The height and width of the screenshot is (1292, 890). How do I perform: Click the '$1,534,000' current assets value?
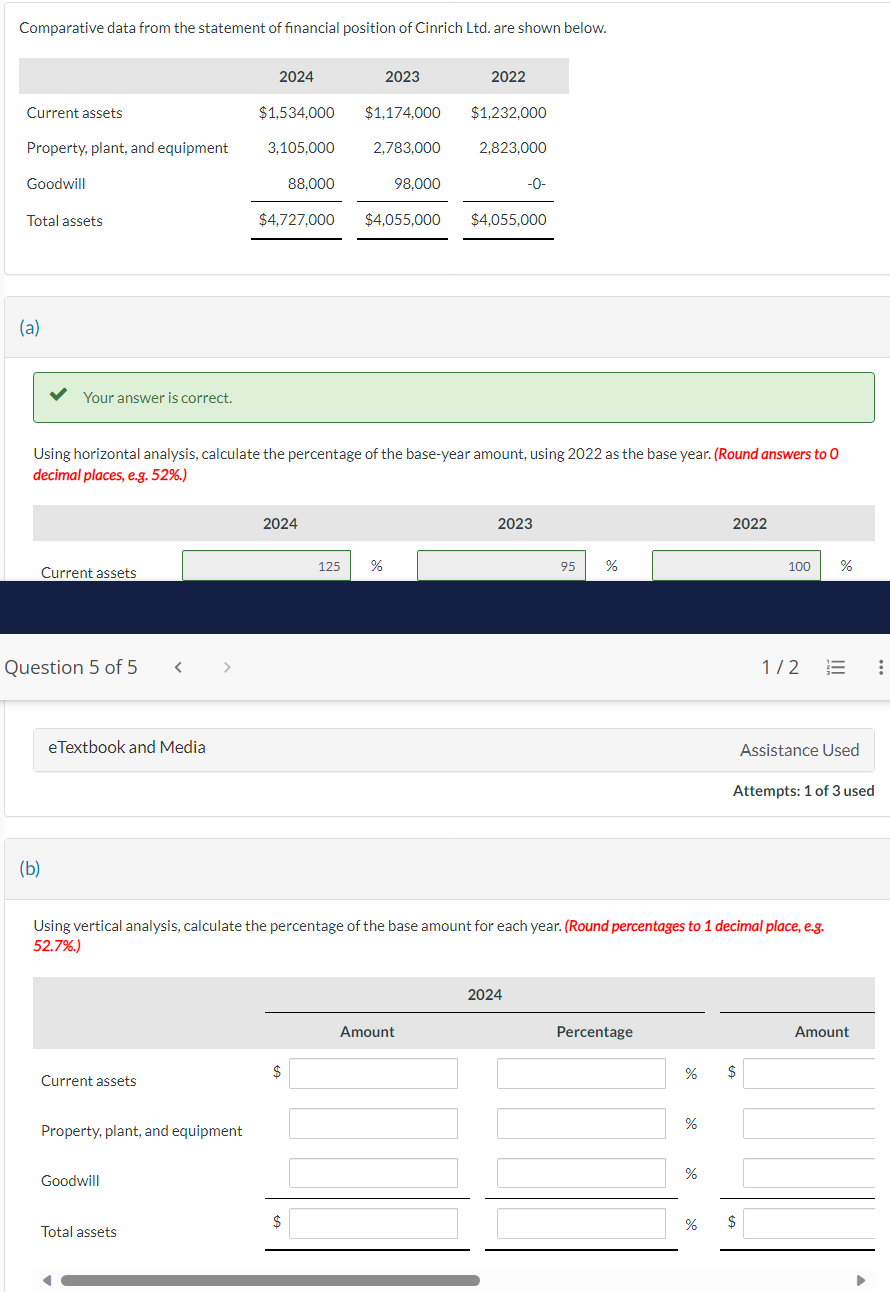coord(296,112)
